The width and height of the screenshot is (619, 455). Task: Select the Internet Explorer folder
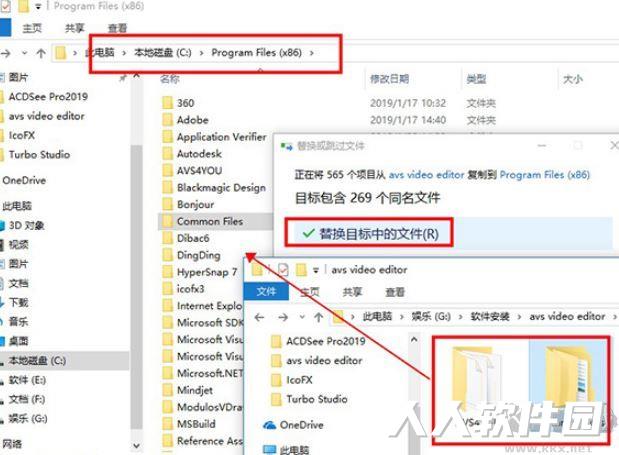203,306
